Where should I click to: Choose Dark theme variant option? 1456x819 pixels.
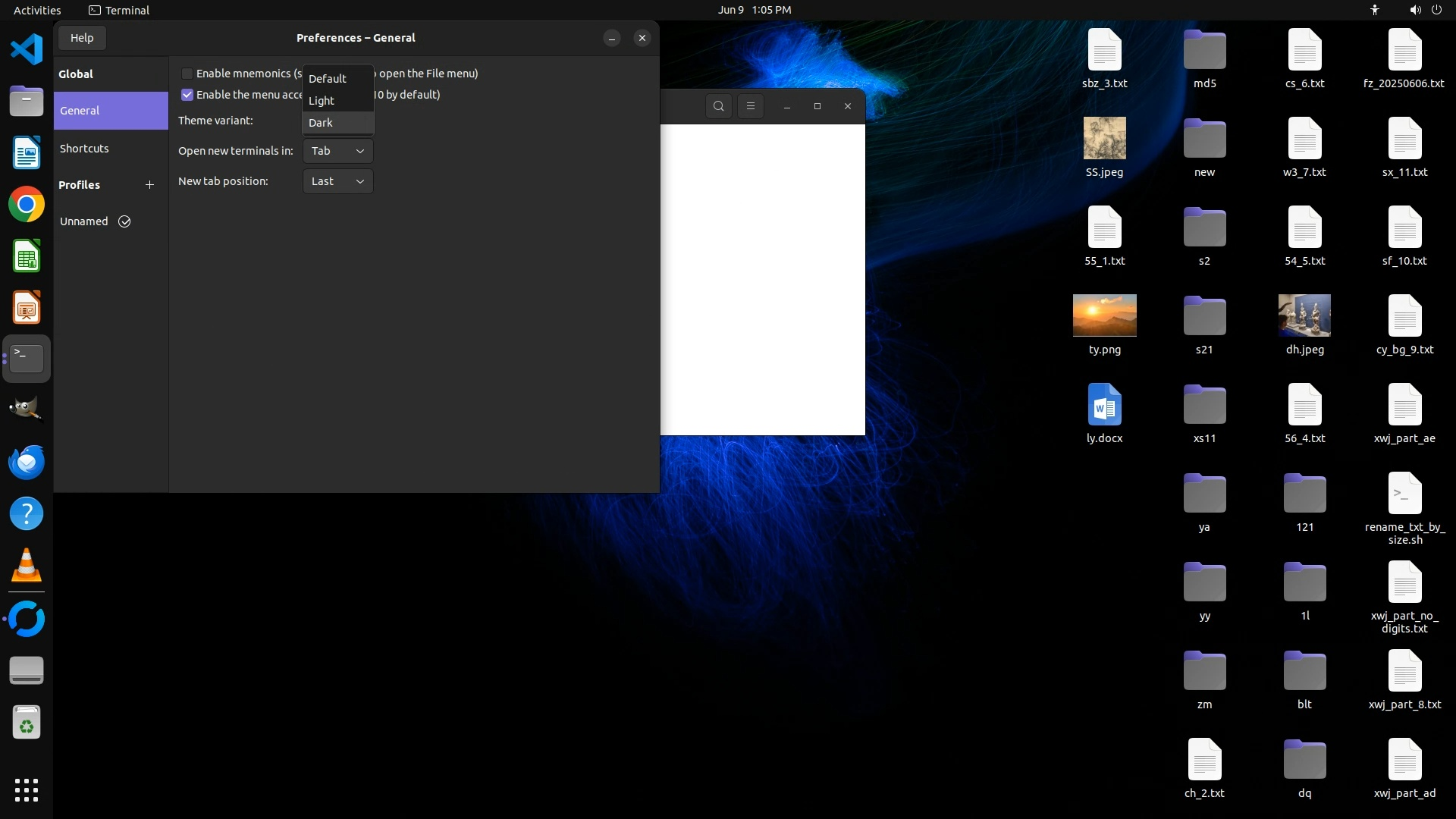(321, 123)
